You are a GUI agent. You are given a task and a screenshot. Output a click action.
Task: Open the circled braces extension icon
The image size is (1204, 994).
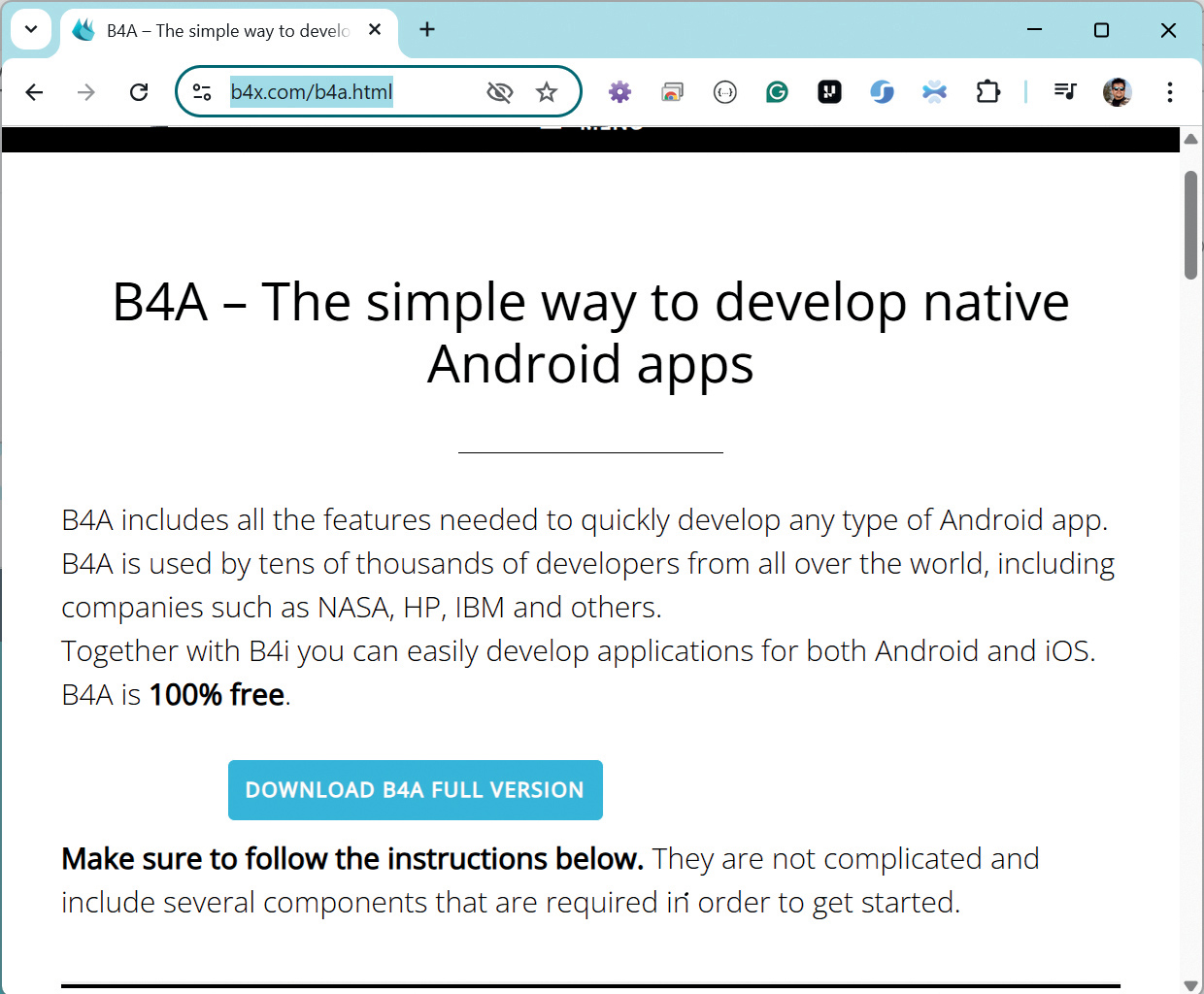pyautogui.click(x=724, y=92)
